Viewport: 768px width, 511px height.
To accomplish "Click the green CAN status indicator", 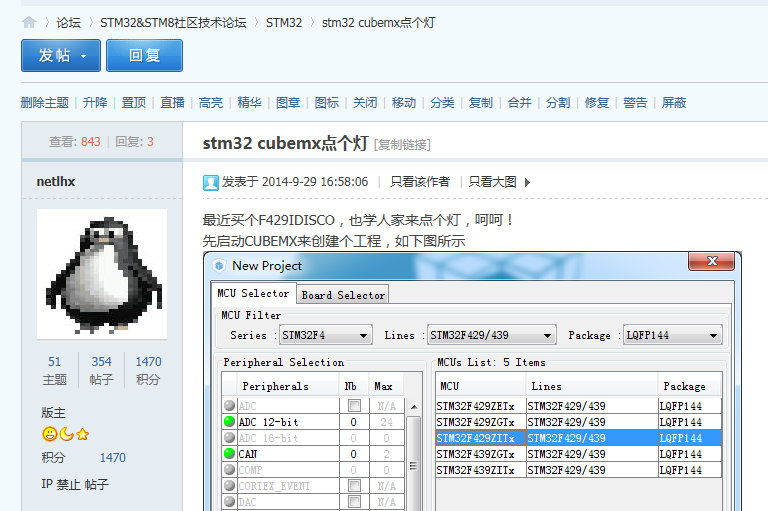I will (x=229, y=454).
